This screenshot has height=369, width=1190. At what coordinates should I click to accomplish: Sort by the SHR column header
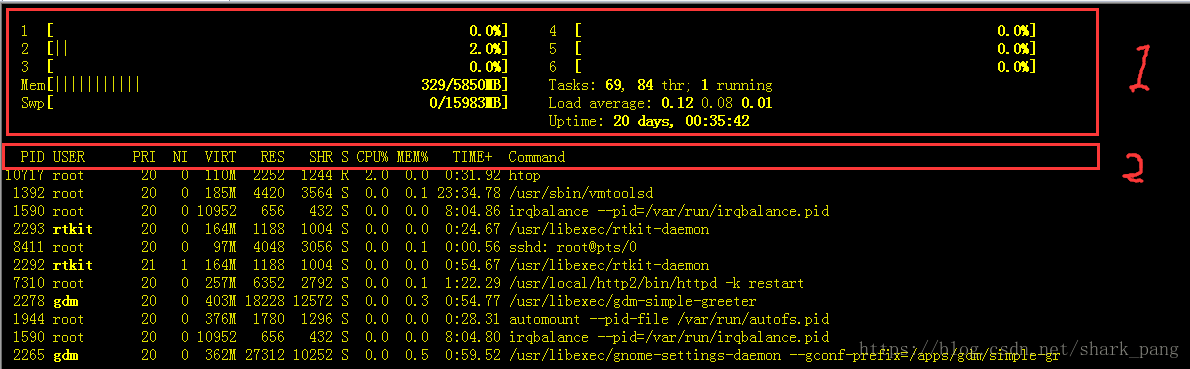[x=322, y=157]
